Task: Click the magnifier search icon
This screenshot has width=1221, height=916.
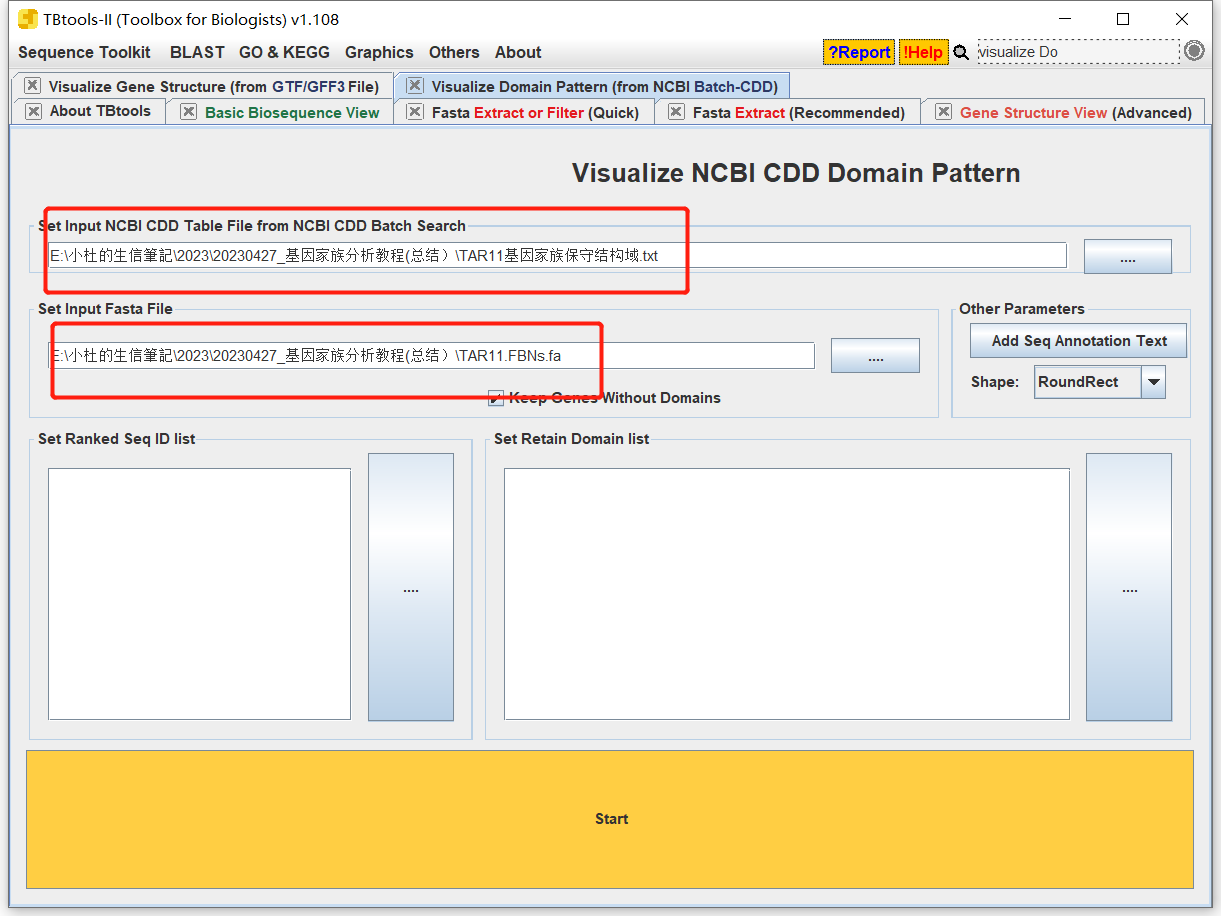Action: coord(961,52)
